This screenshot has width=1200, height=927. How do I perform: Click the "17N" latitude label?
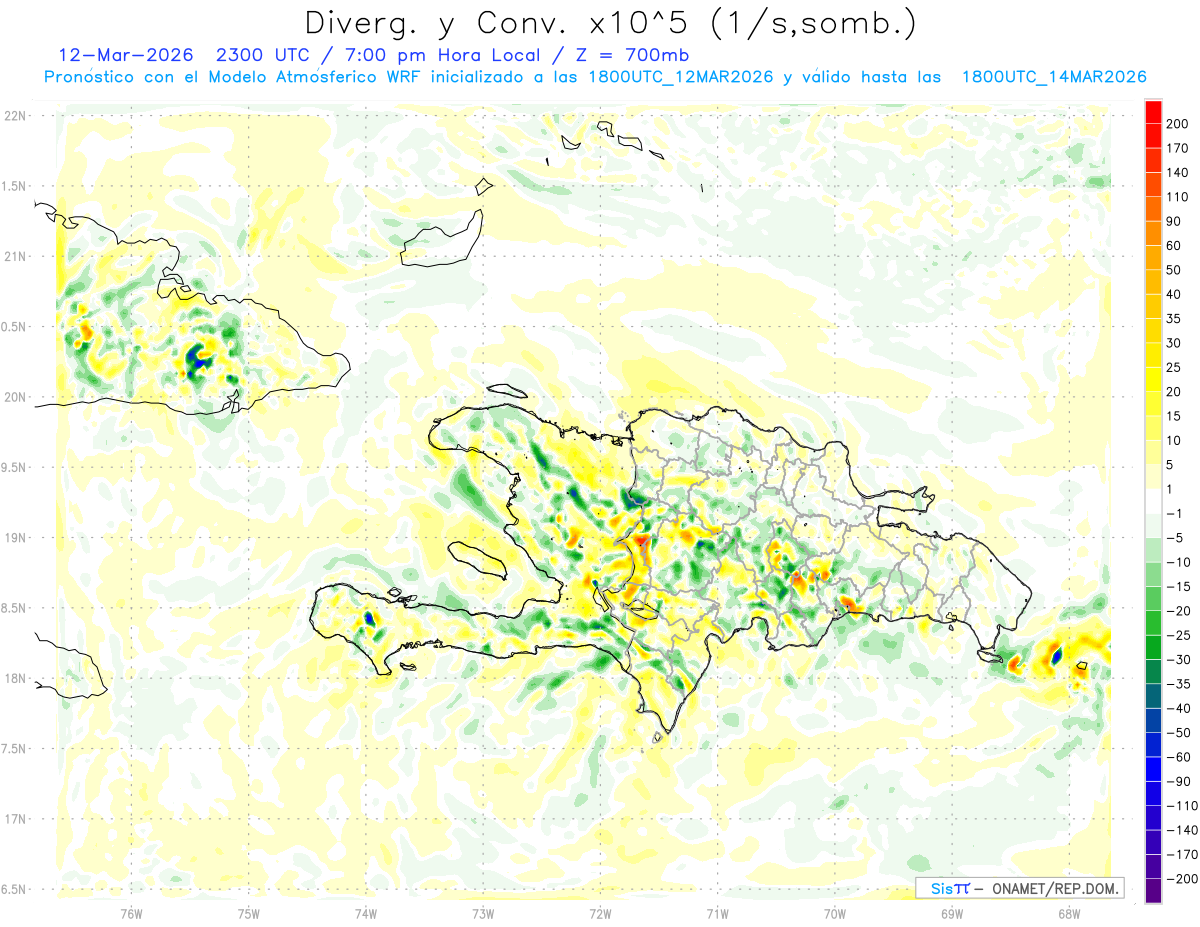(x=15, y=819)
